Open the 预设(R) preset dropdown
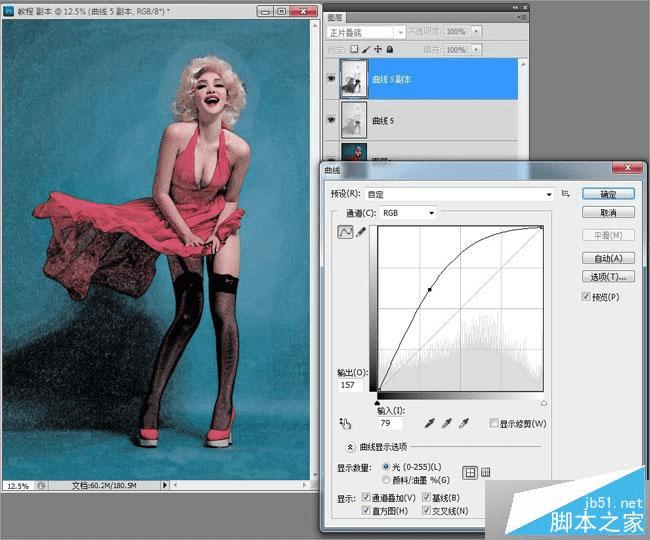The height and width of the screenshot is (540, 650). coord(459,194)
